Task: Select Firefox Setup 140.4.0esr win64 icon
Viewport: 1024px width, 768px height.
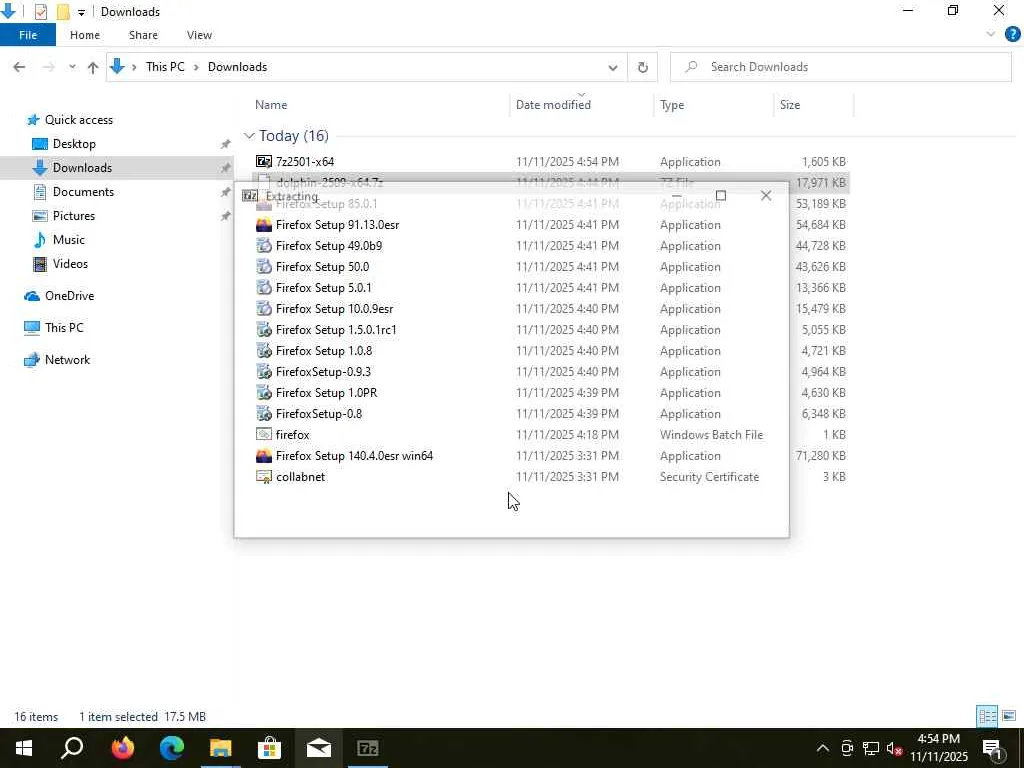Action: tap(264, 456)
